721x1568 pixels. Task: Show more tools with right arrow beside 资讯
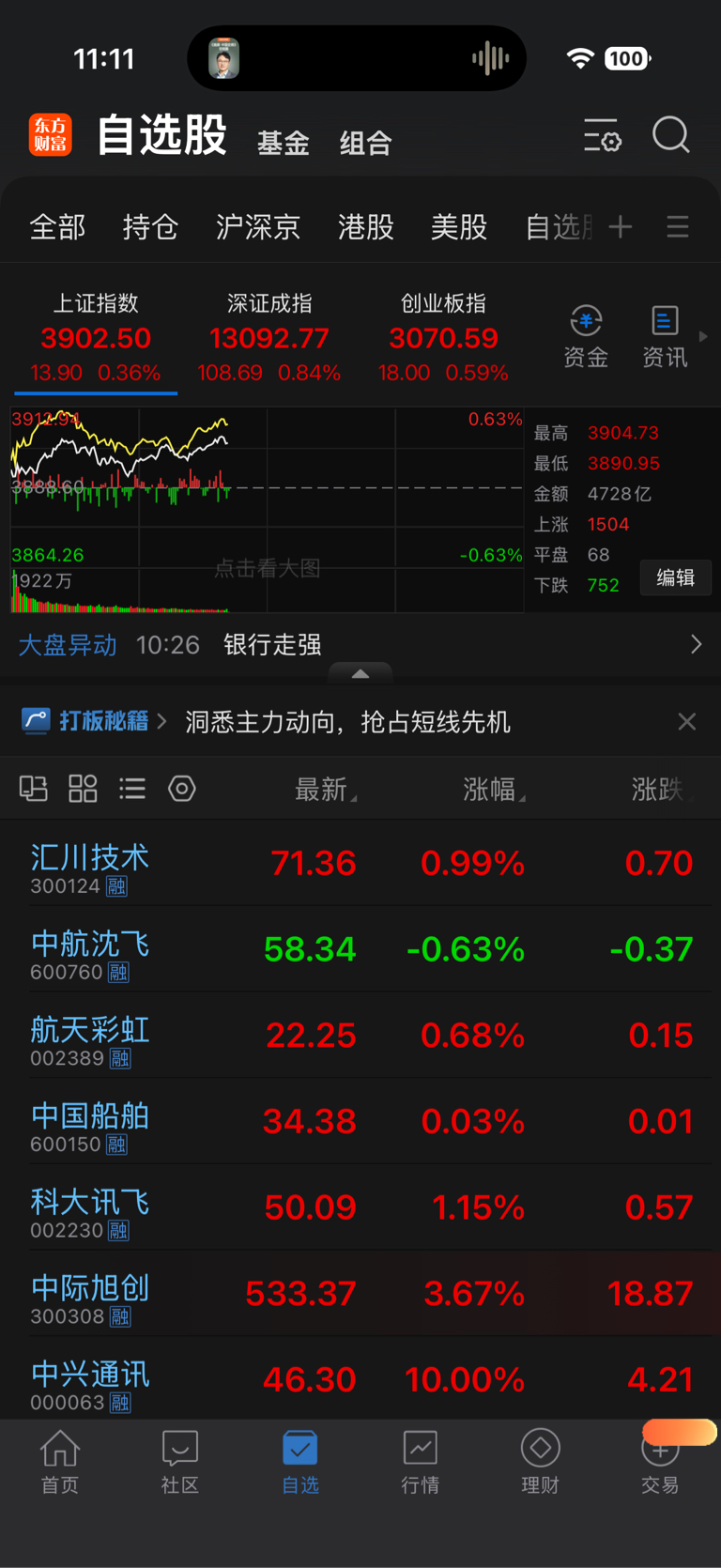coord(703,336)
